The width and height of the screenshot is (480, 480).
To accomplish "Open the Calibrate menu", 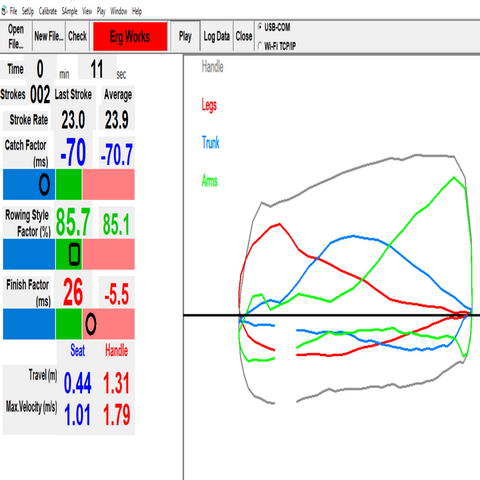I will pos(48,11).
